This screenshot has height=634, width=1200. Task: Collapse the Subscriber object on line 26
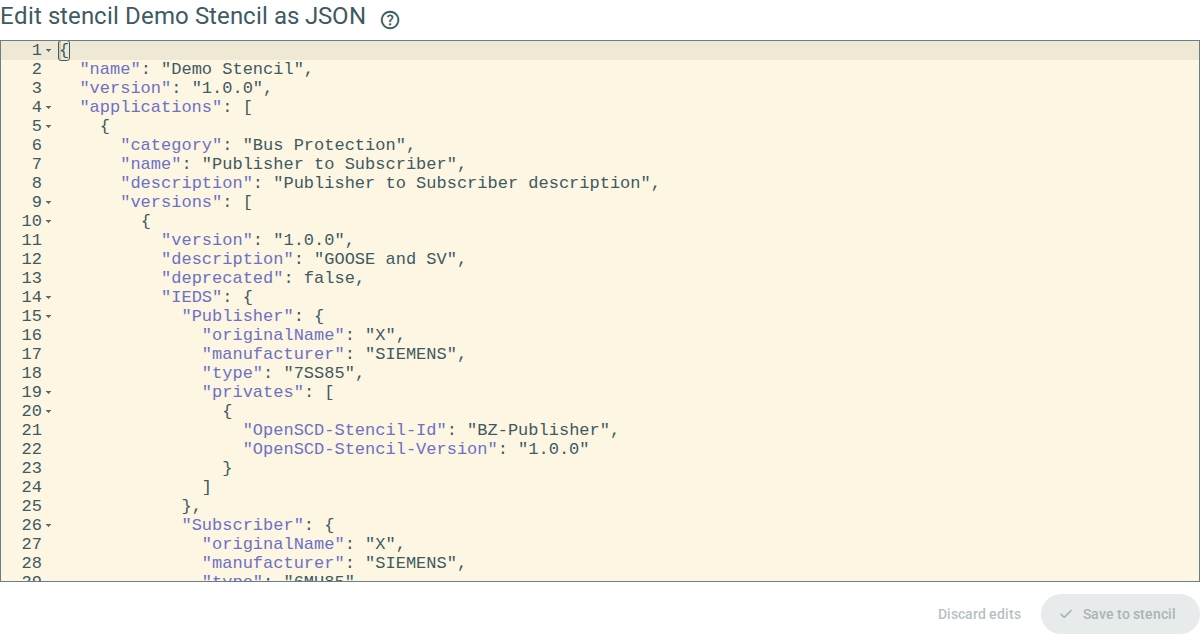pos(48,525)
